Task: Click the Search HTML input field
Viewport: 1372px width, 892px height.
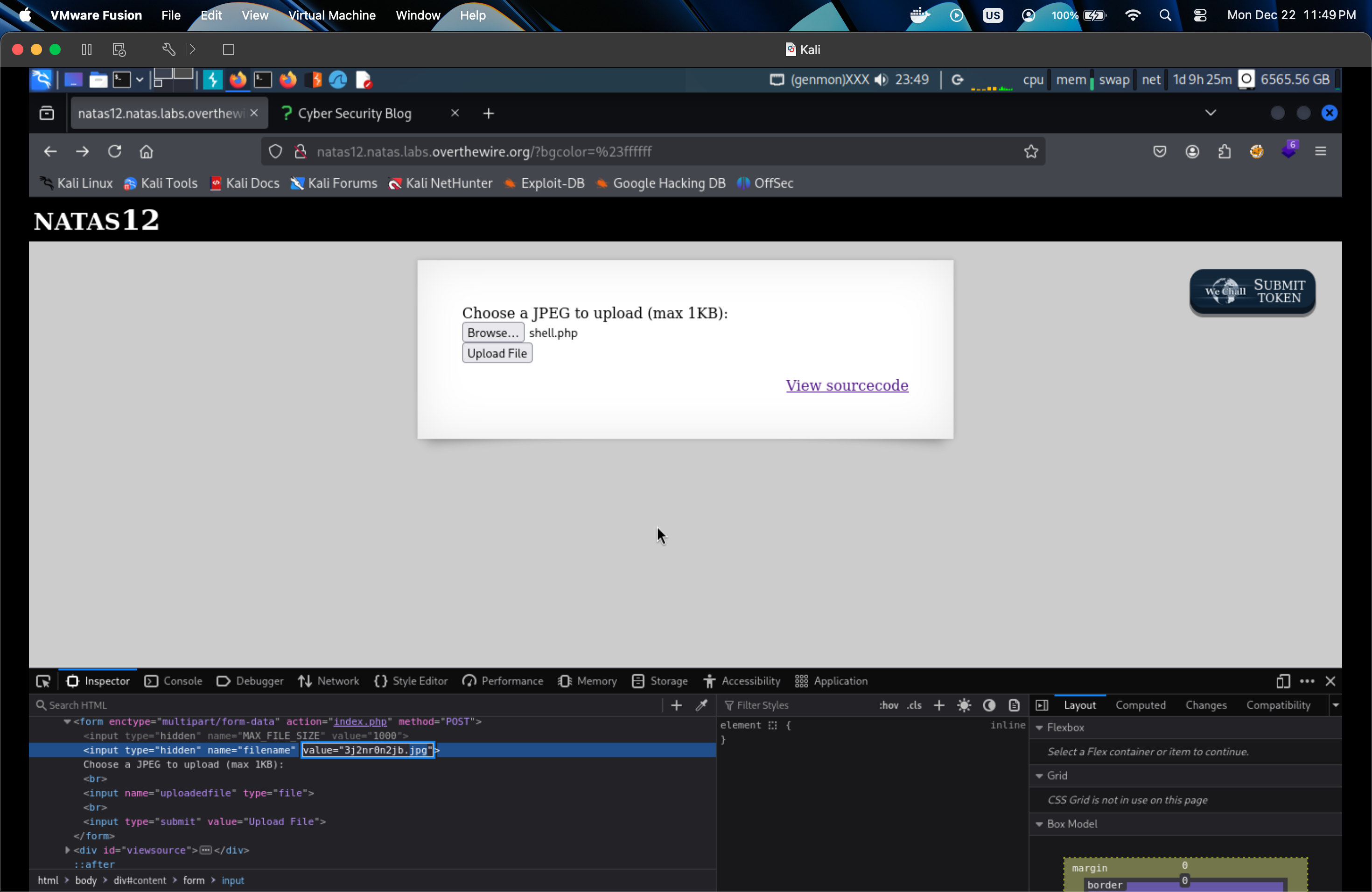Action: coord(346,705)
